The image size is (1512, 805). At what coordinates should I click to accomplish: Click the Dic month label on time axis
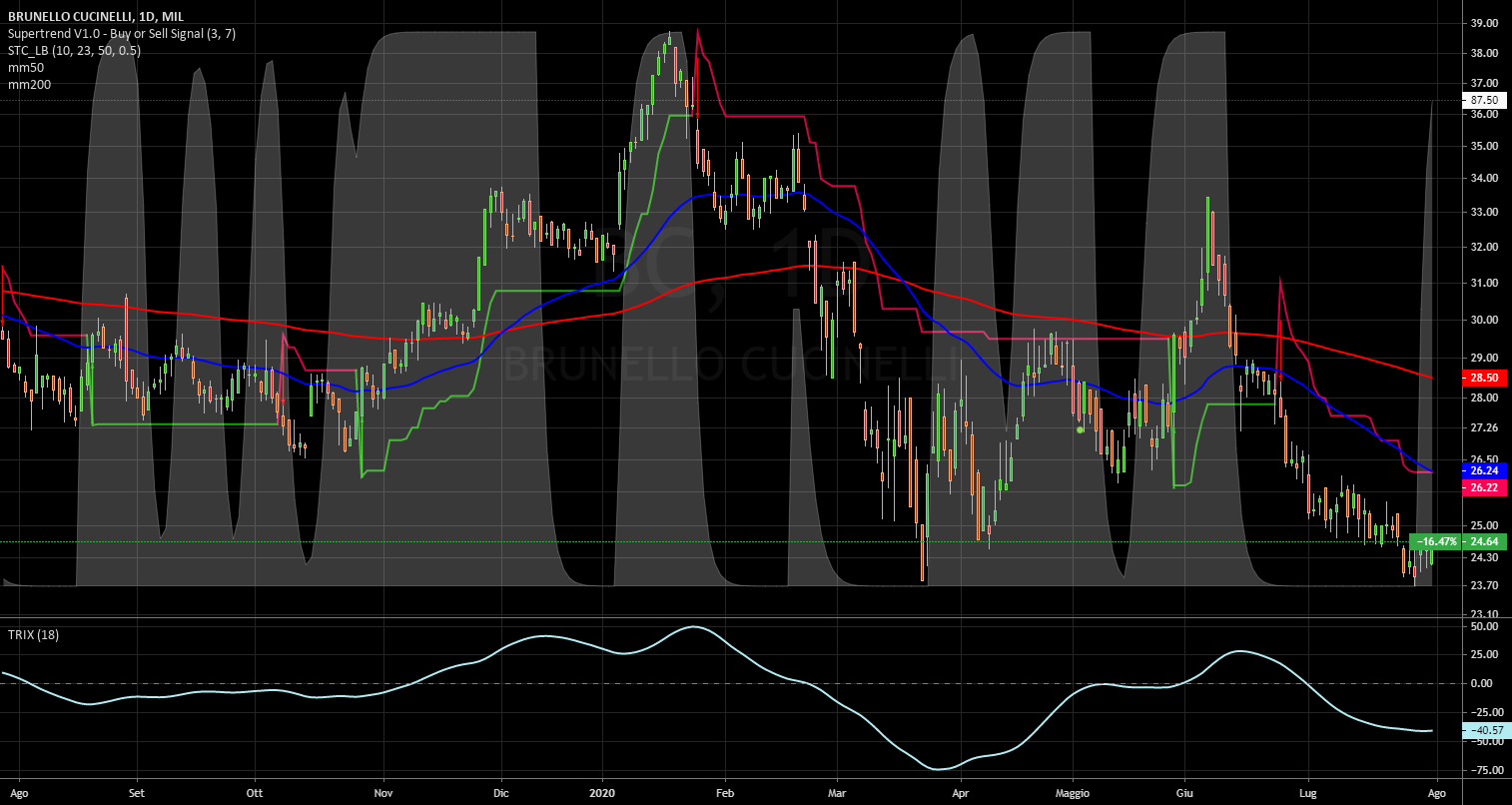coord(501,794)
